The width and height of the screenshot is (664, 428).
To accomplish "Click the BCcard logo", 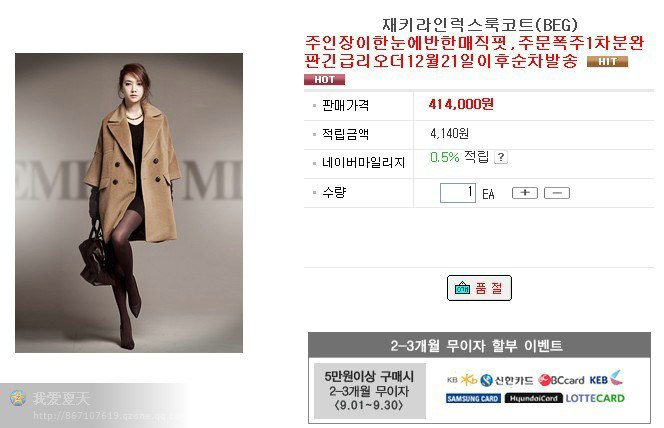I will click(x=561, y=380).
